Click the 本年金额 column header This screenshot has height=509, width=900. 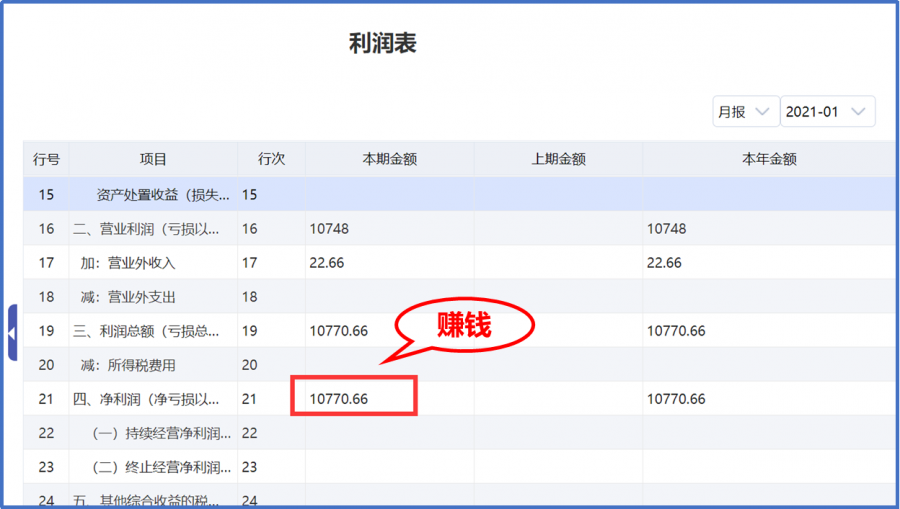tap(769, 159)
